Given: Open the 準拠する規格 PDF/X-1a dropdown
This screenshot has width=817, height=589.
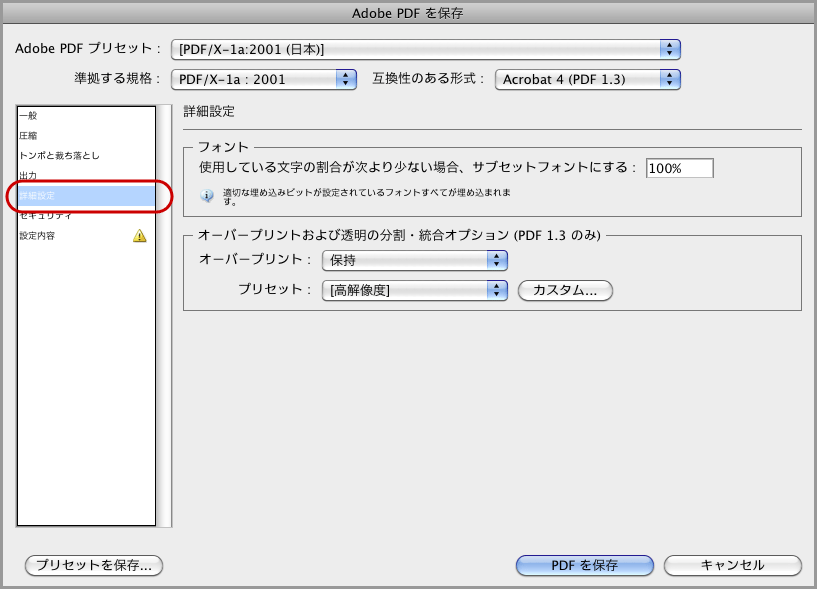Looking at the screenshot, I should 264,80.
